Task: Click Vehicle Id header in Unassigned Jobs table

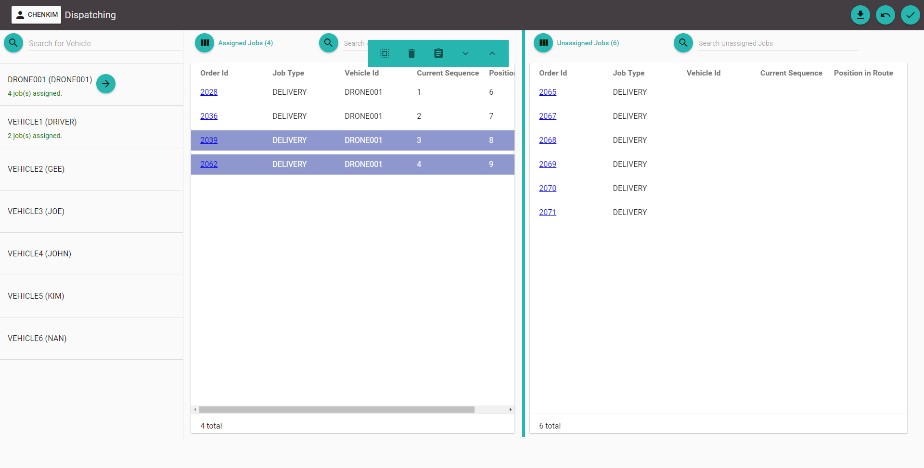Action: [704, 73]
